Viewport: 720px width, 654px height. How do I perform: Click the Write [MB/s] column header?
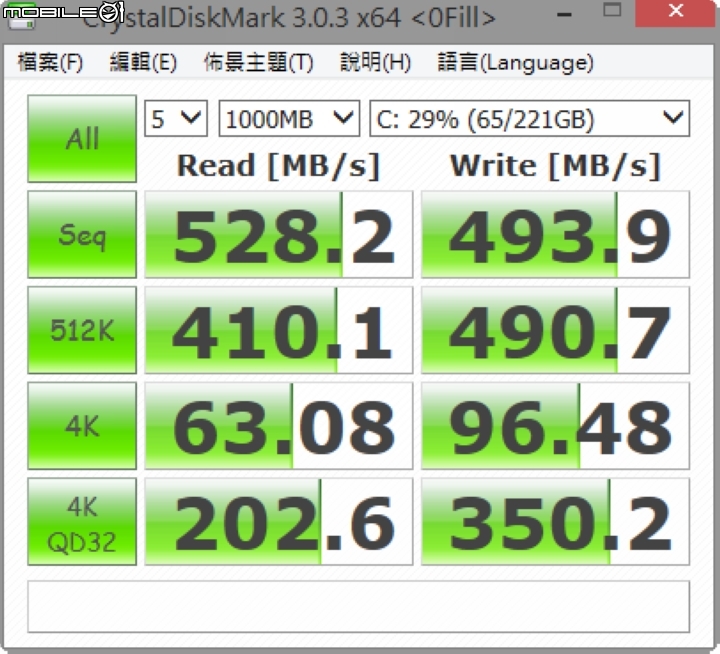555,165
